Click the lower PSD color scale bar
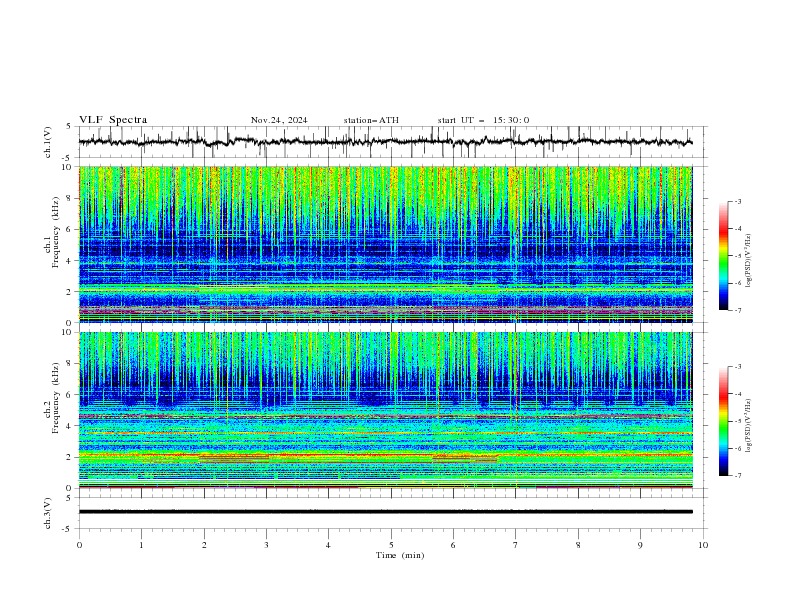 [723, 421]
